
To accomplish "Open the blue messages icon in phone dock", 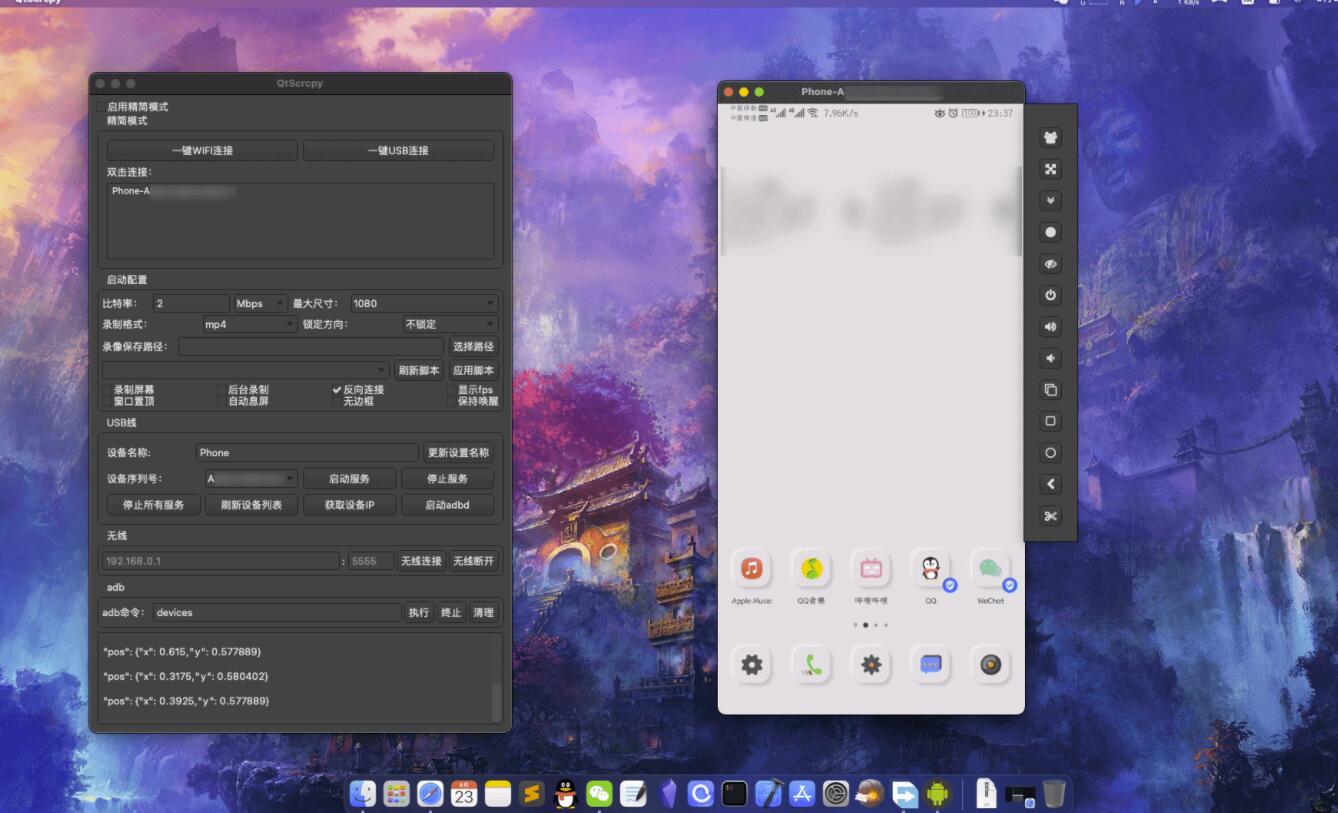I will (931, 665).
